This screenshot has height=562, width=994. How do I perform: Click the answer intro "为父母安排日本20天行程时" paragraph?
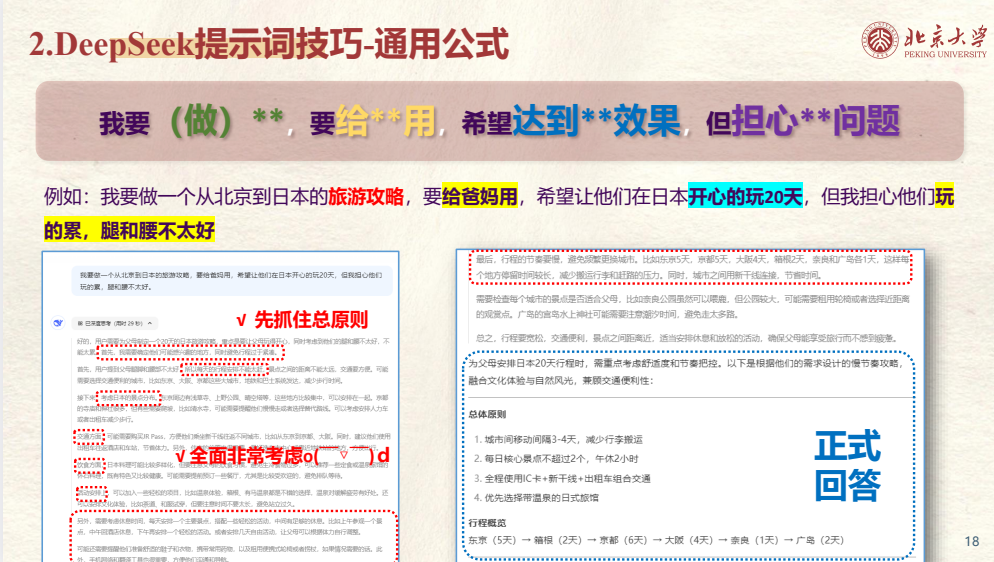click(686, 372)
